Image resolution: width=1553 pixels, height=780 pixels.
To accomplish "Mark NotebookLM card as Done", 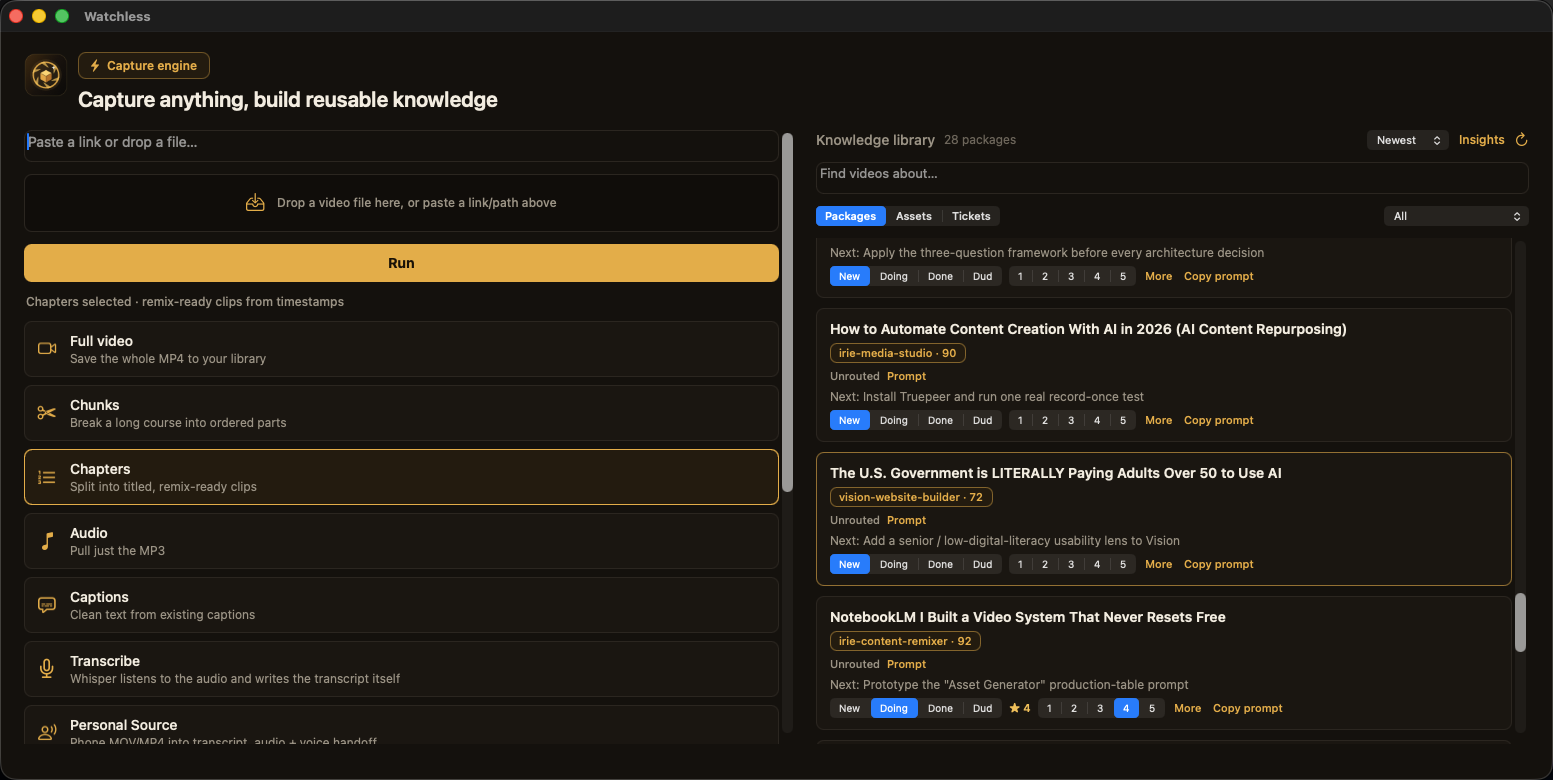I will click(x=940, y=708).
